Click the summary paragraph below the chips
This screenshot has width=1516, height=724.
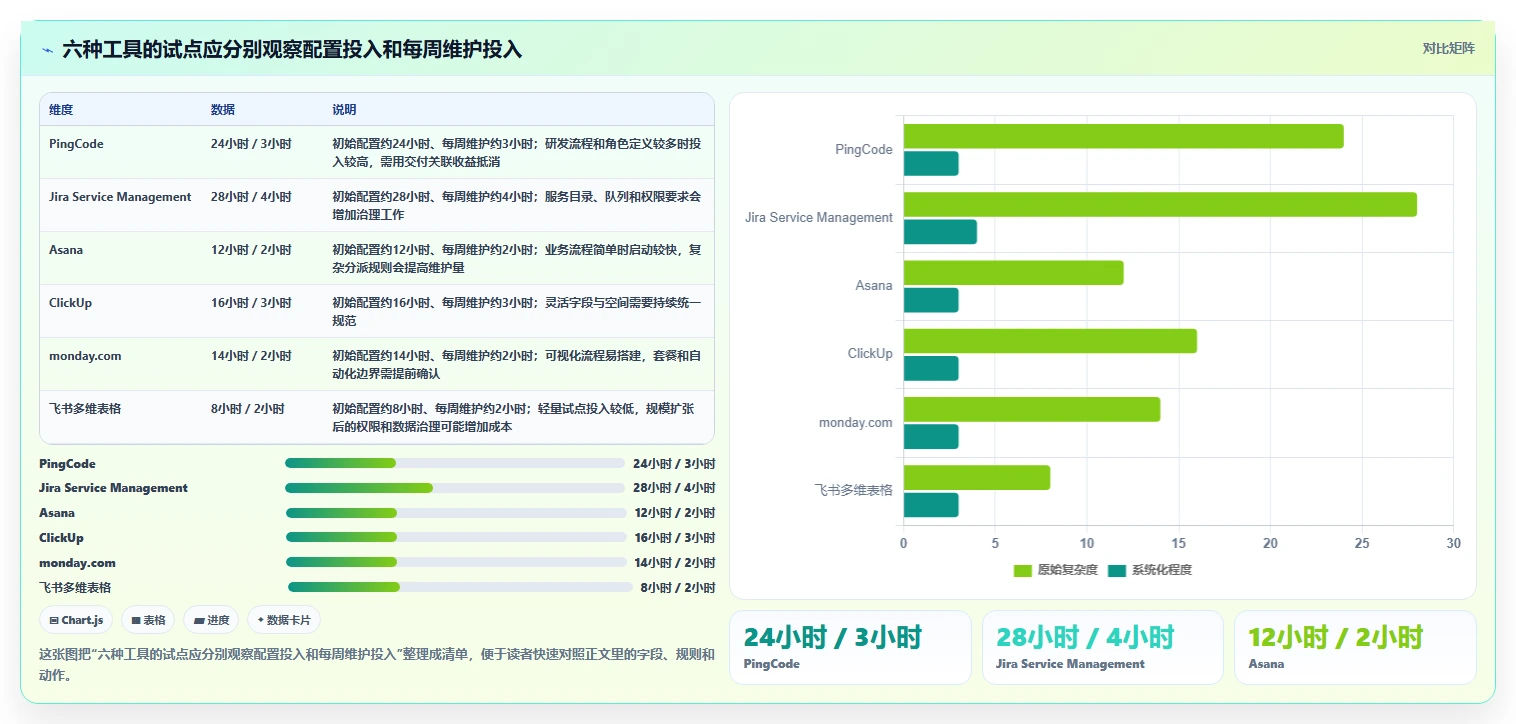[x=377, y=665]
